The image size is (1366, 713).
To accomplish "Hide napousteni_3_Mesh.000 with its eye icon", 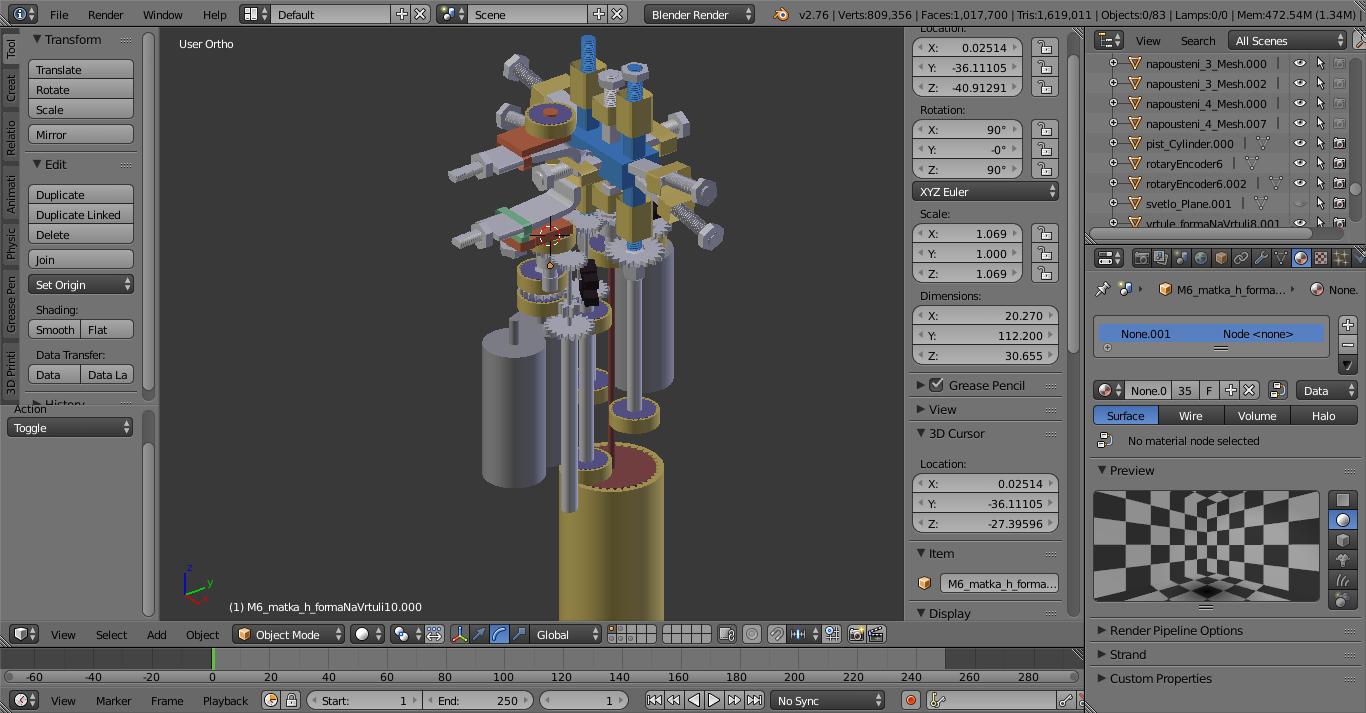I will point(1300,63).
